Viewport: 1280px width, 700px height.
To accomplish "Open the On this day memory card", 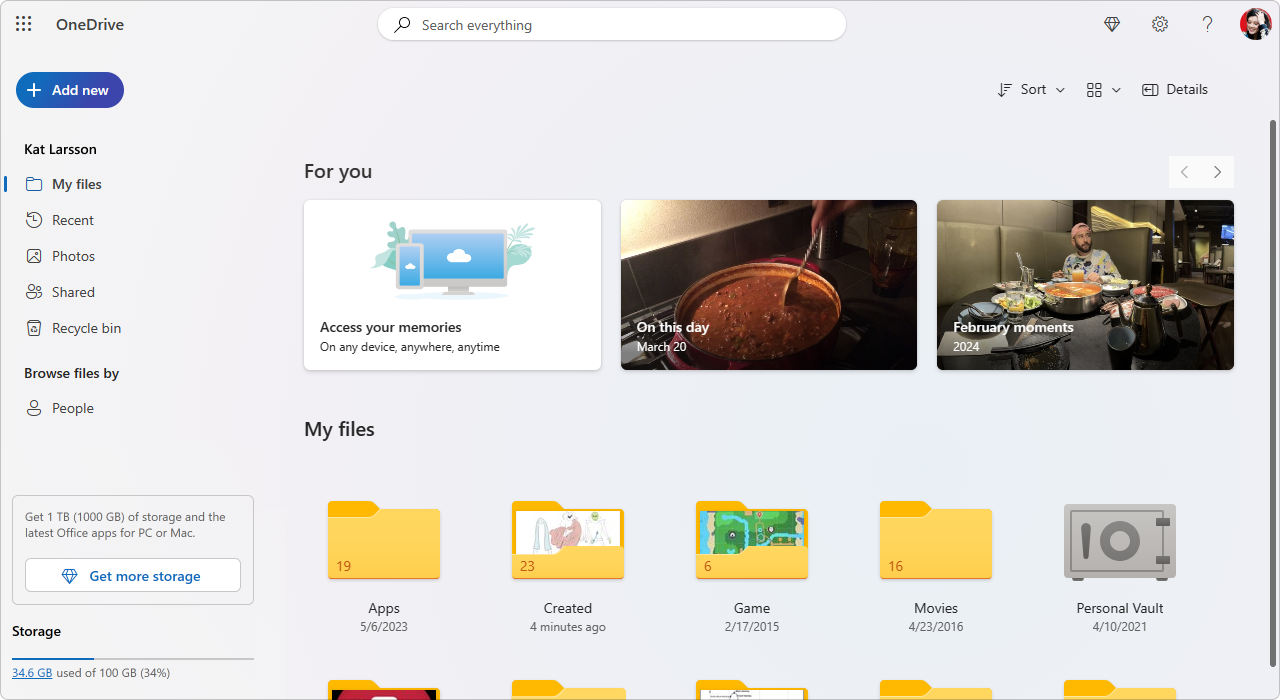I will click(768, 284).
